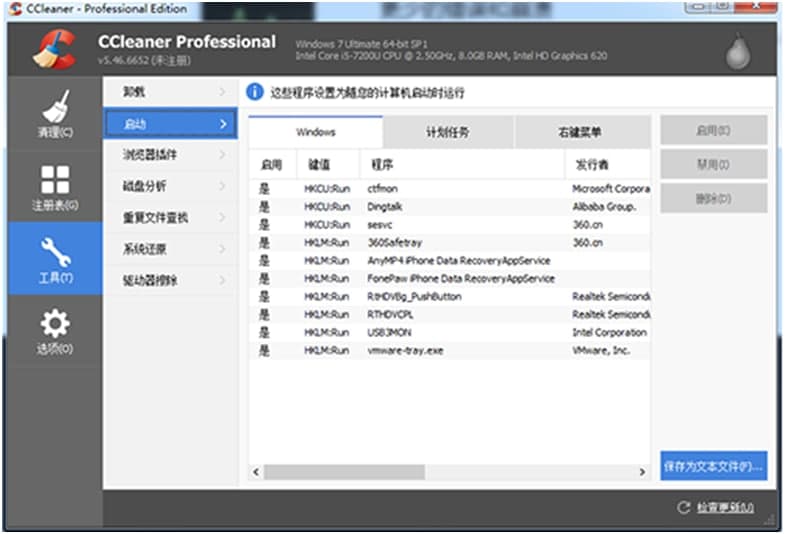
Task: Click the small CCleaner icon in title bar
Action: pyautogui.click(x=16, y=9)
